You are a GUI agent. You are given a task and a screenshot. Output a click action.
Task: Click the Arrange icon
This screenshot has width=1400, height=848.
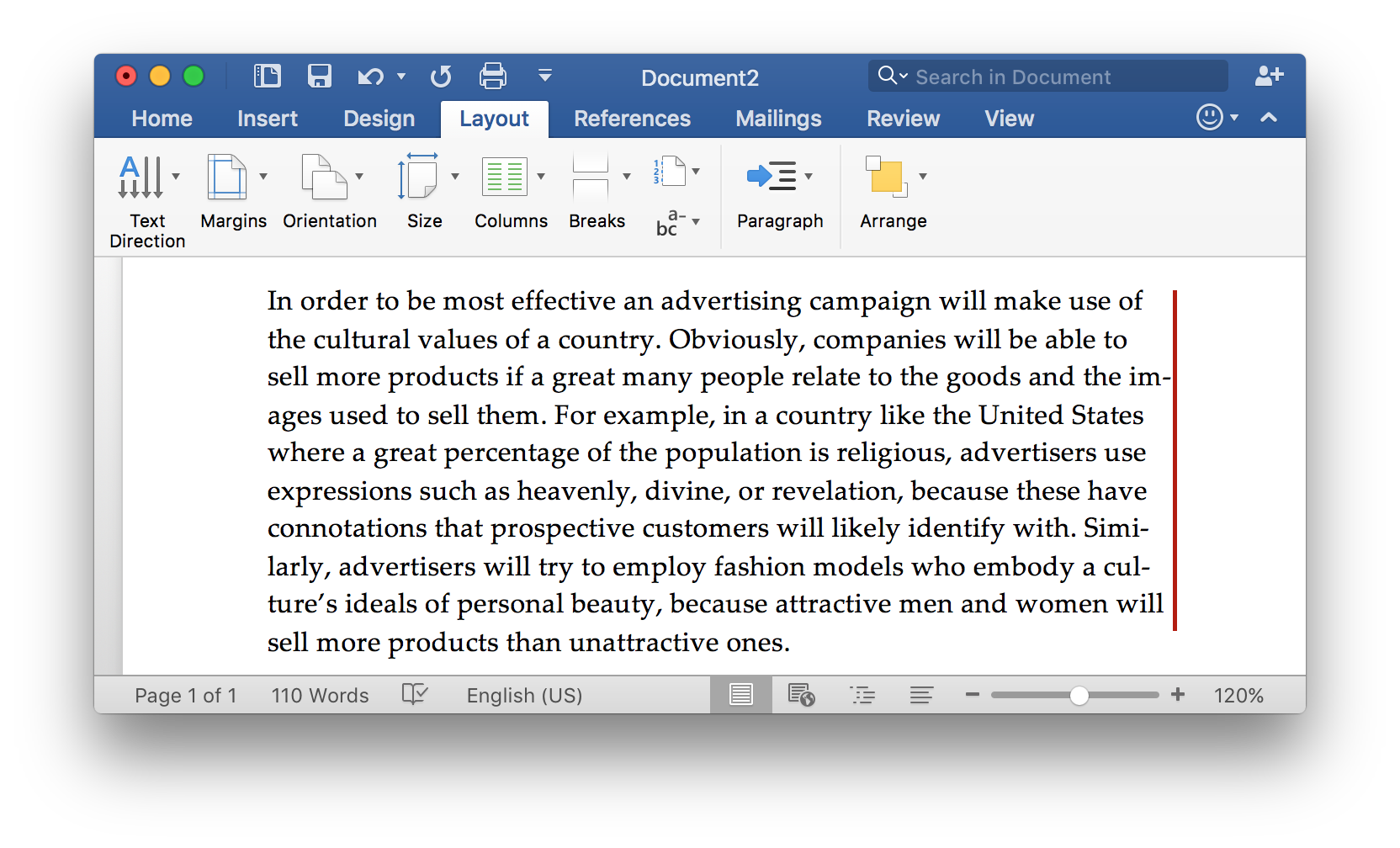887,177
